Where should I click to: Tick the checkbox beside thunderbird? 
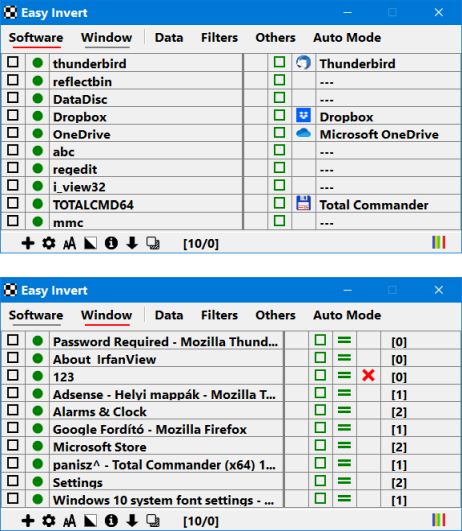pyautogui.click(x=13, y=62)
